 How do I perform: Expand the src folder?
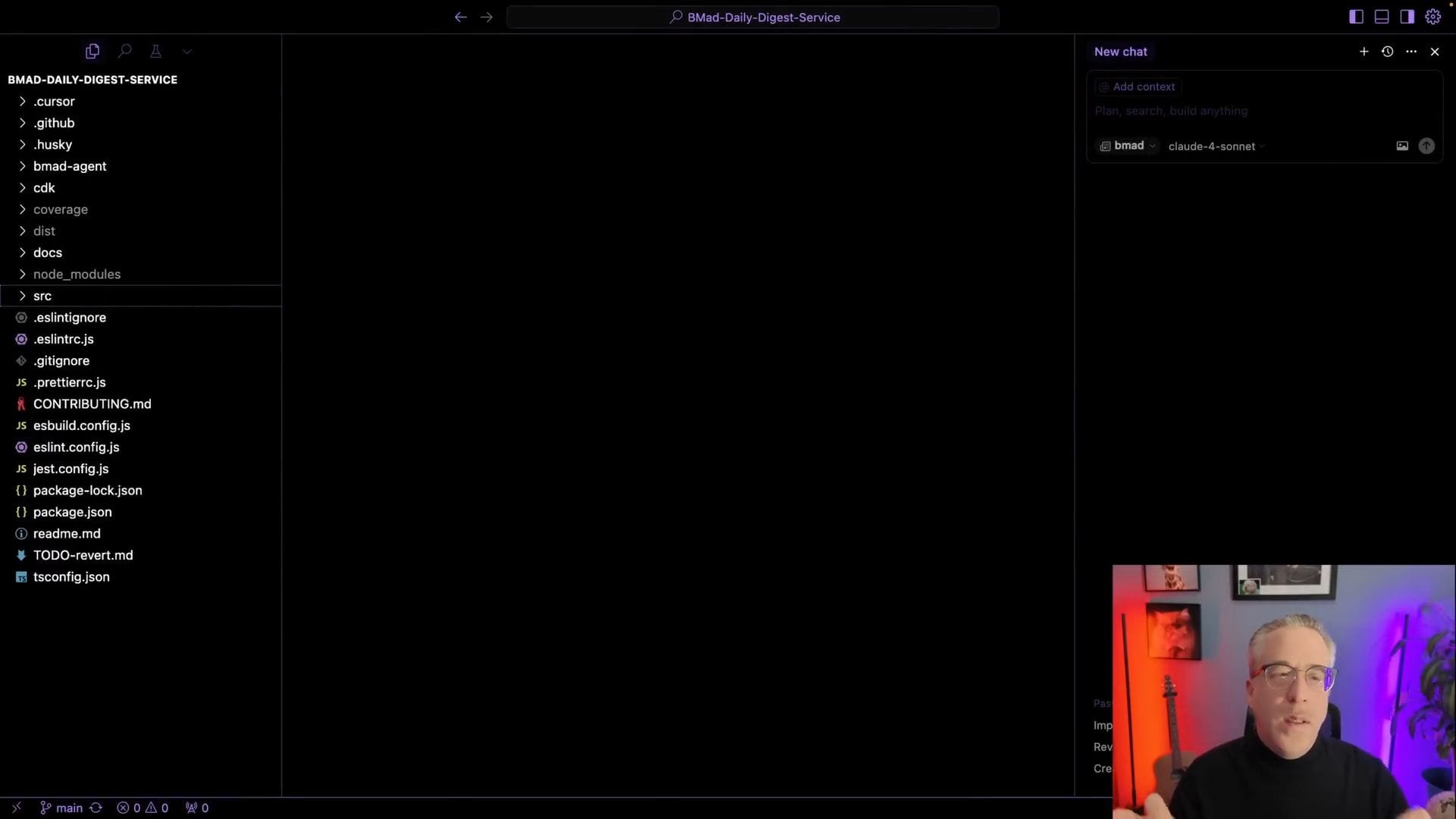point(42,296)
